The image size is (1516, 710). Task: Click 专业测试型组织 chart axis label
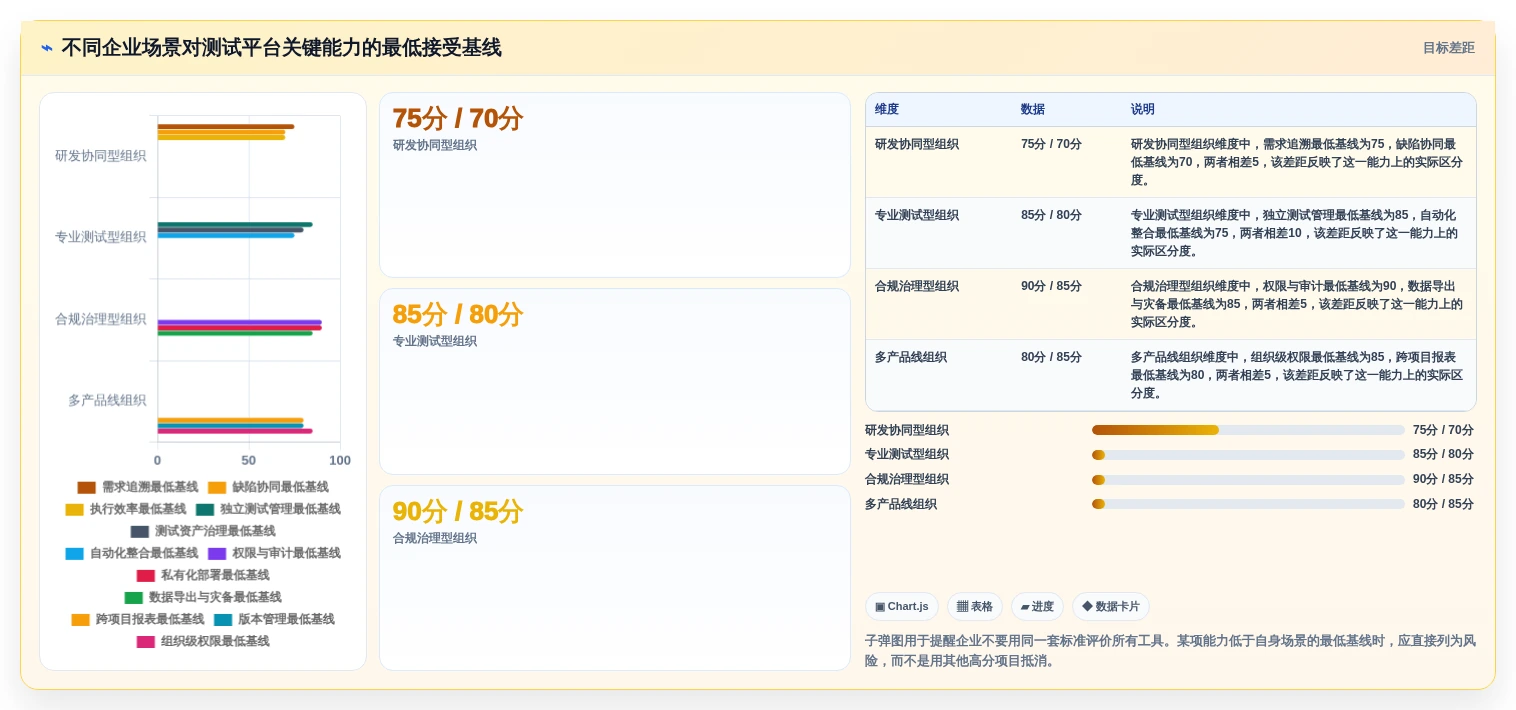(x=100, y=237)
